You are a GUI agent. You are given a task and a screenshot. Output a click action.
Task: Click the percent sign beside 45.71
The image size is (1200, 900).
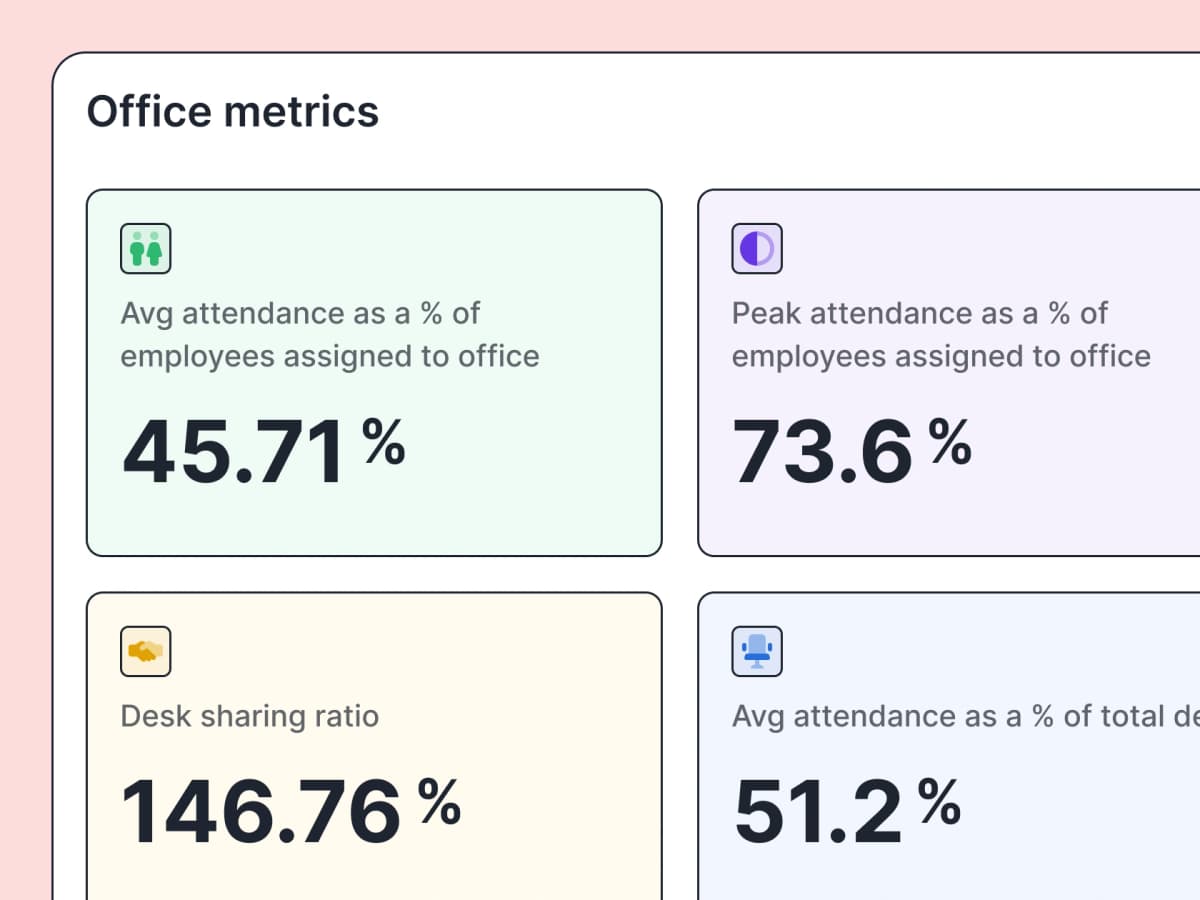(x=384, y=442)
